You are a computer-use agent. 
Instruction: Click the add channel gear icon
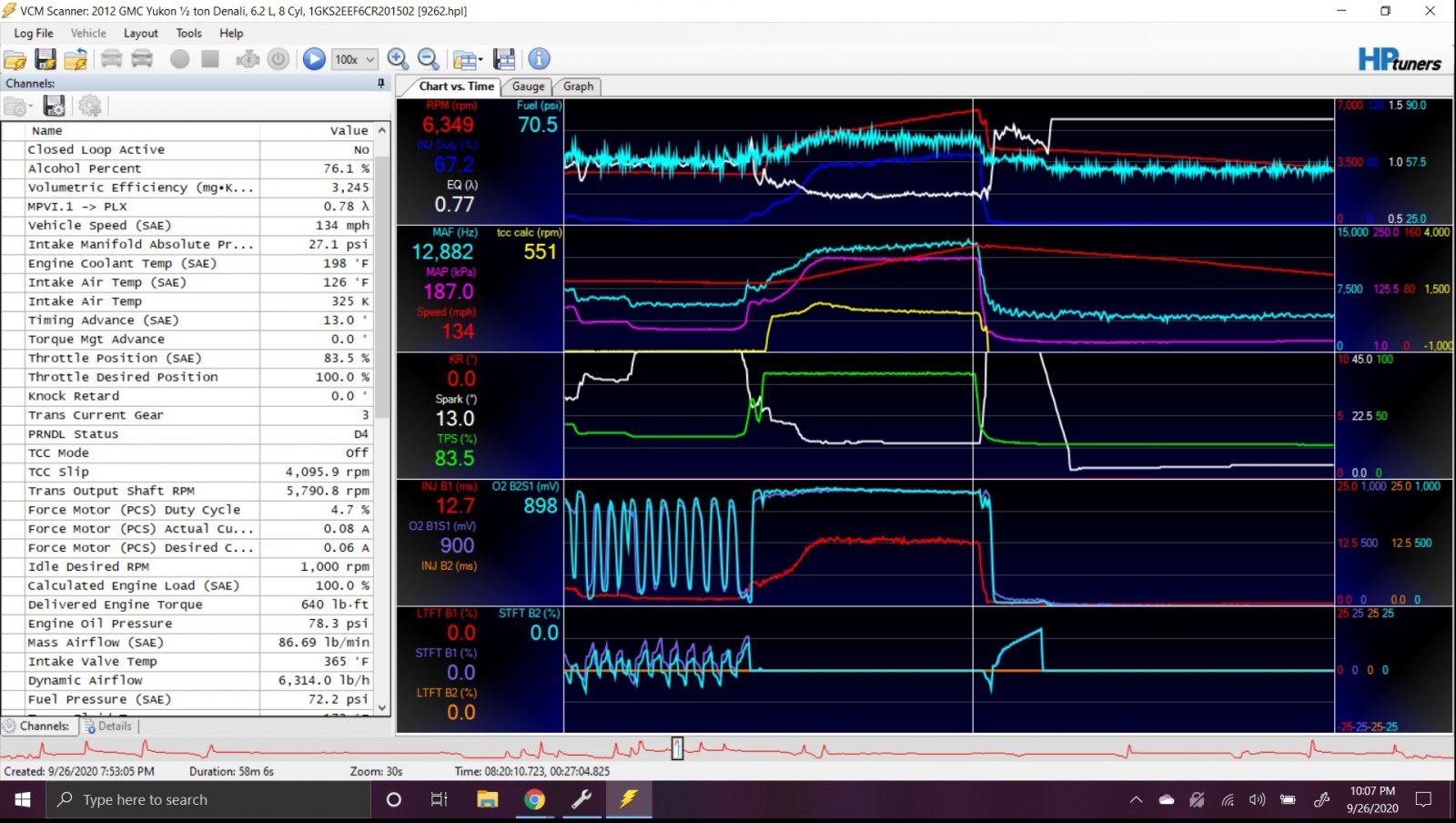tap(90, 106)
